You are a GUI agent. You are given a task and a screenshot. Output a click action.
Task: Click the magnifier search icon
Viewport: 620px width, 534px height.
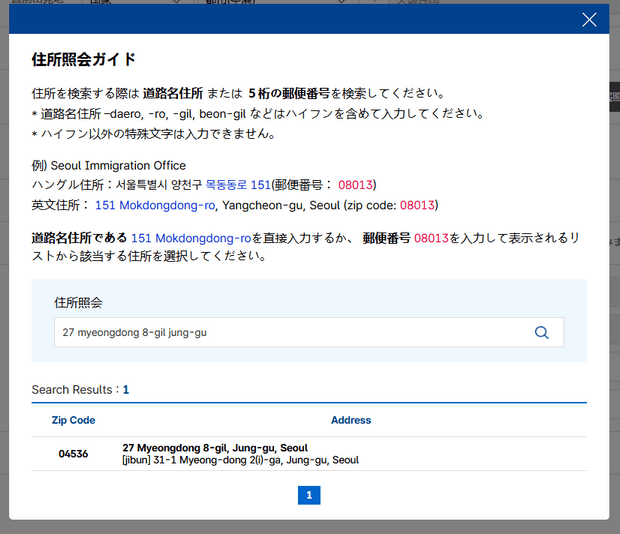tap(542, 333)
